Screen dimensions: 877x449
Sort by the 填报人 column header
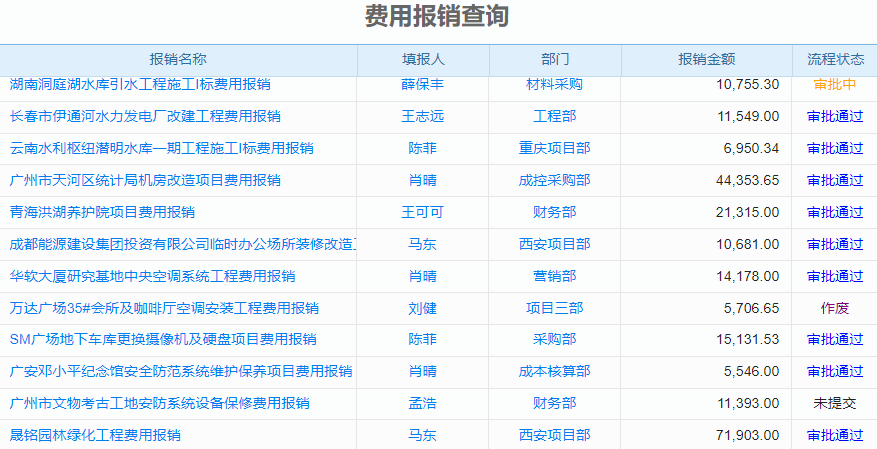[x=423, y=60]
